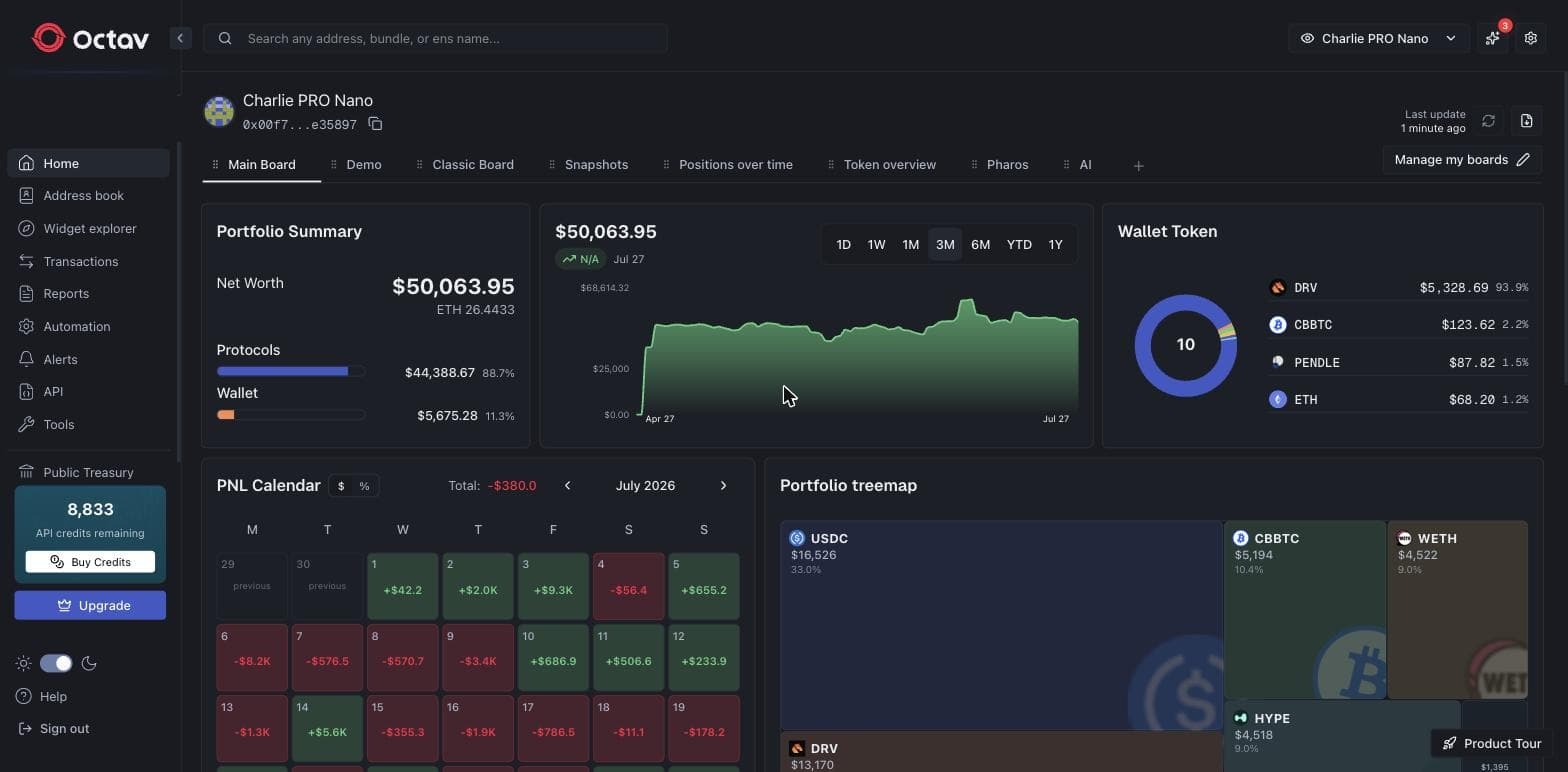Click the export file icon near Last update
The image size is (1568, 772).
click(1526, 121)
